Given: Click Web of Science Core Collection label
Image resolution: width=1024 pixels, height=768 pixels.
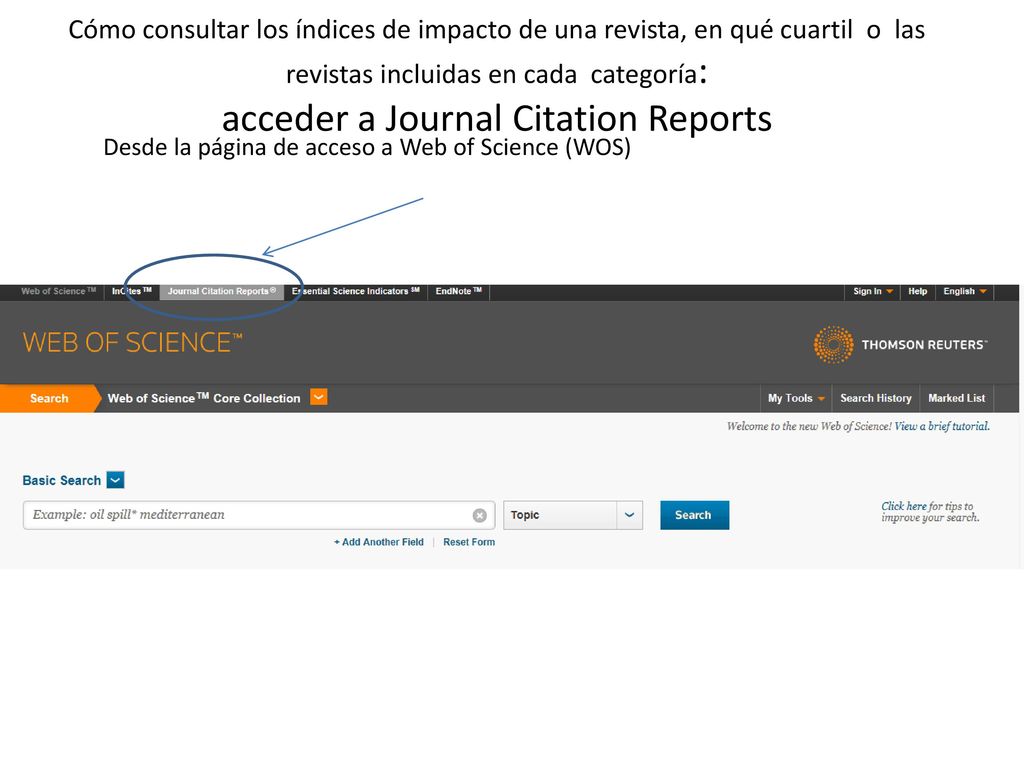Looking at the screenshot, I should pos(204,398).
